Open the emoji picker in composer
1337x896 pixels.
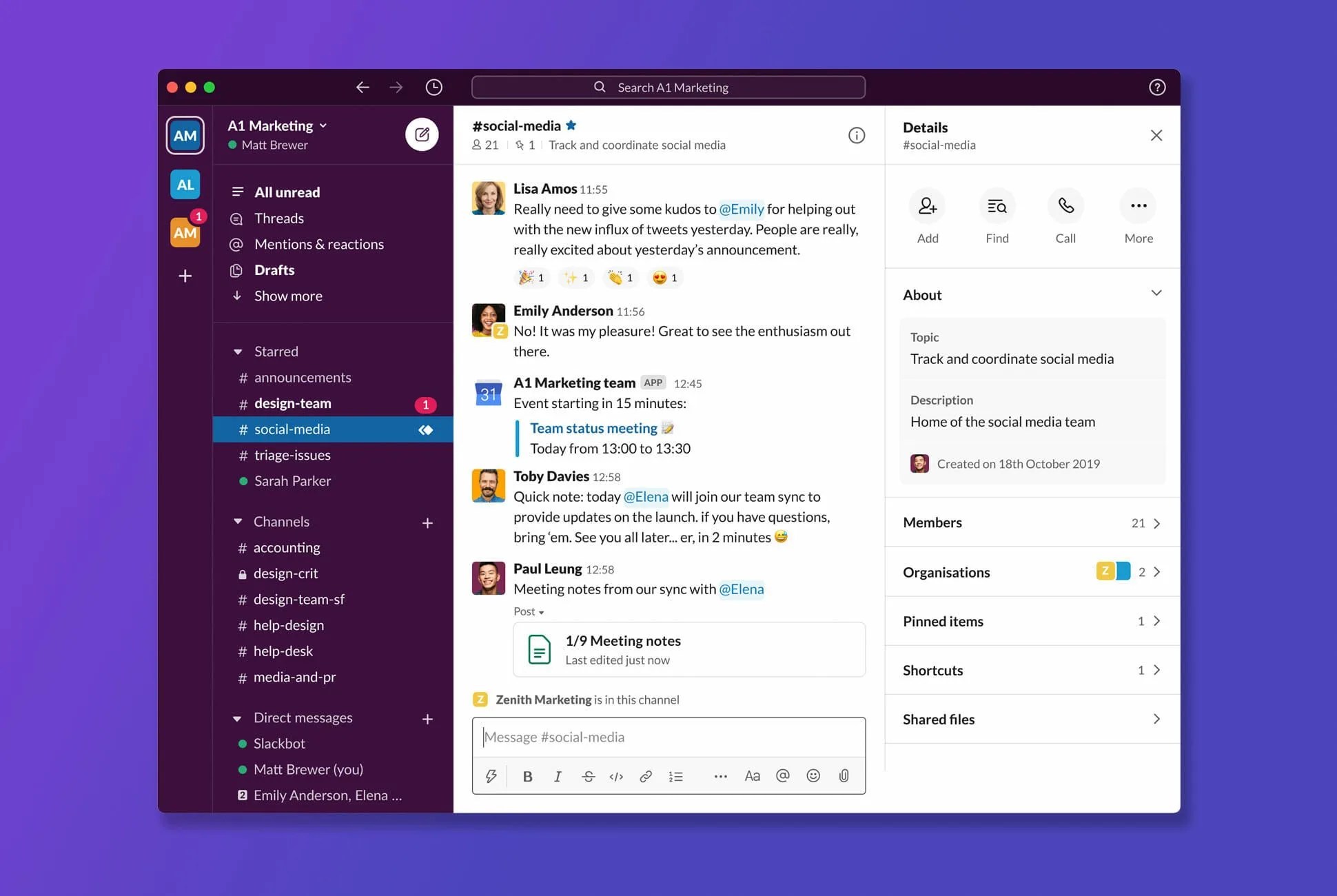click(813, 776)
